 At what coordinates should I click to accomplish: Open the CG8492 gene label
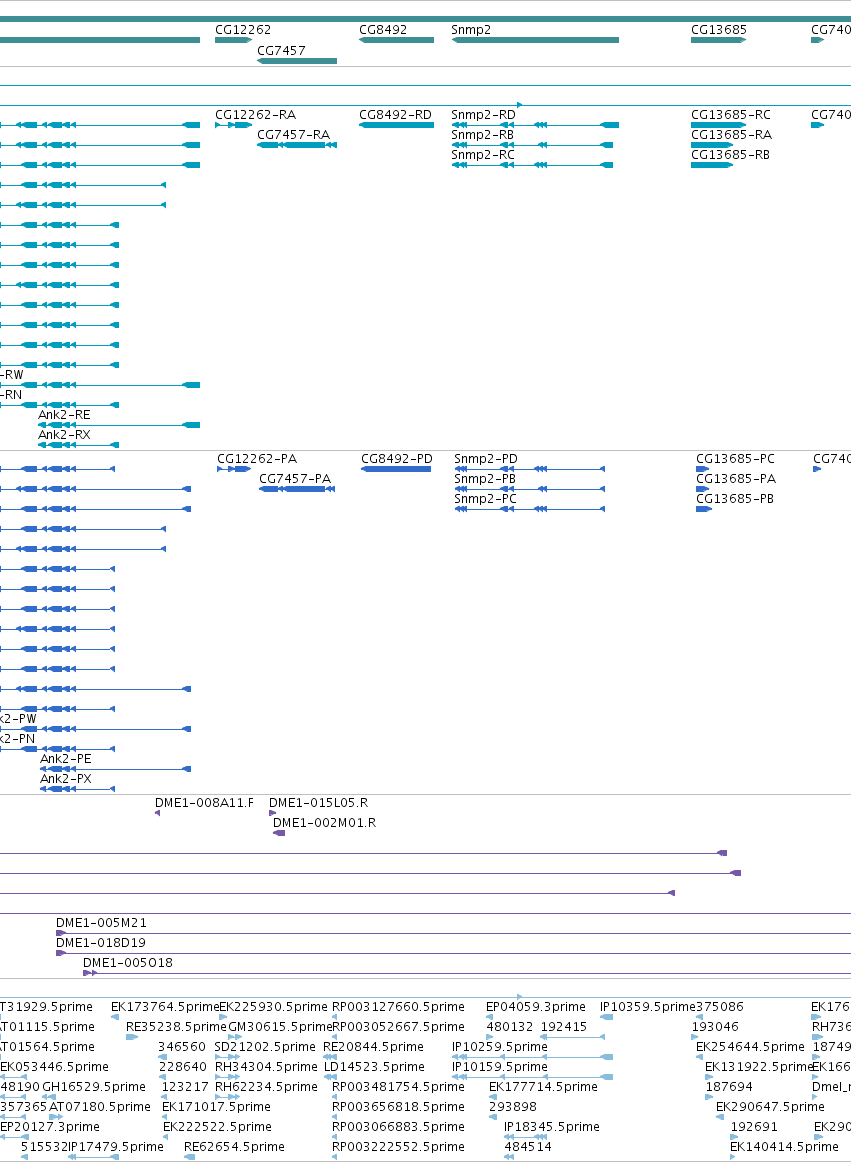[x=383, y=30]
